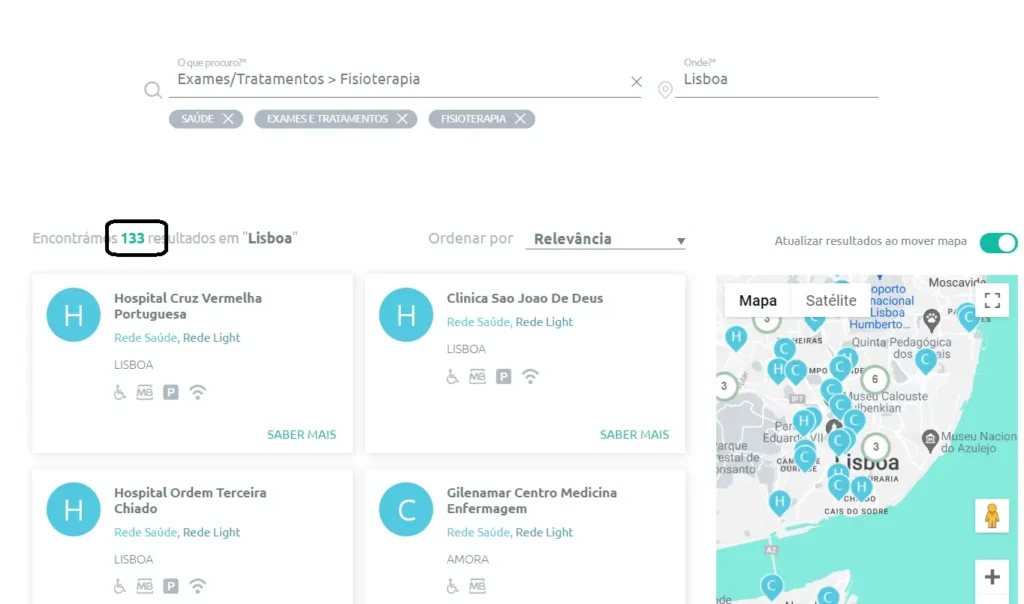Clear the search query with X icon
The height and width of the screenshot is (604, 1024).
click(x=636, y=82)
